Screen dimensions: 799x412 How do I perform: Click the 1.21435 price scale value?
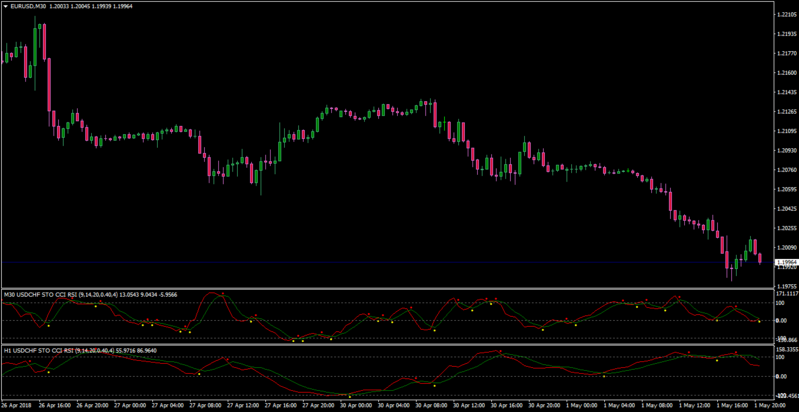click(786, 92)
